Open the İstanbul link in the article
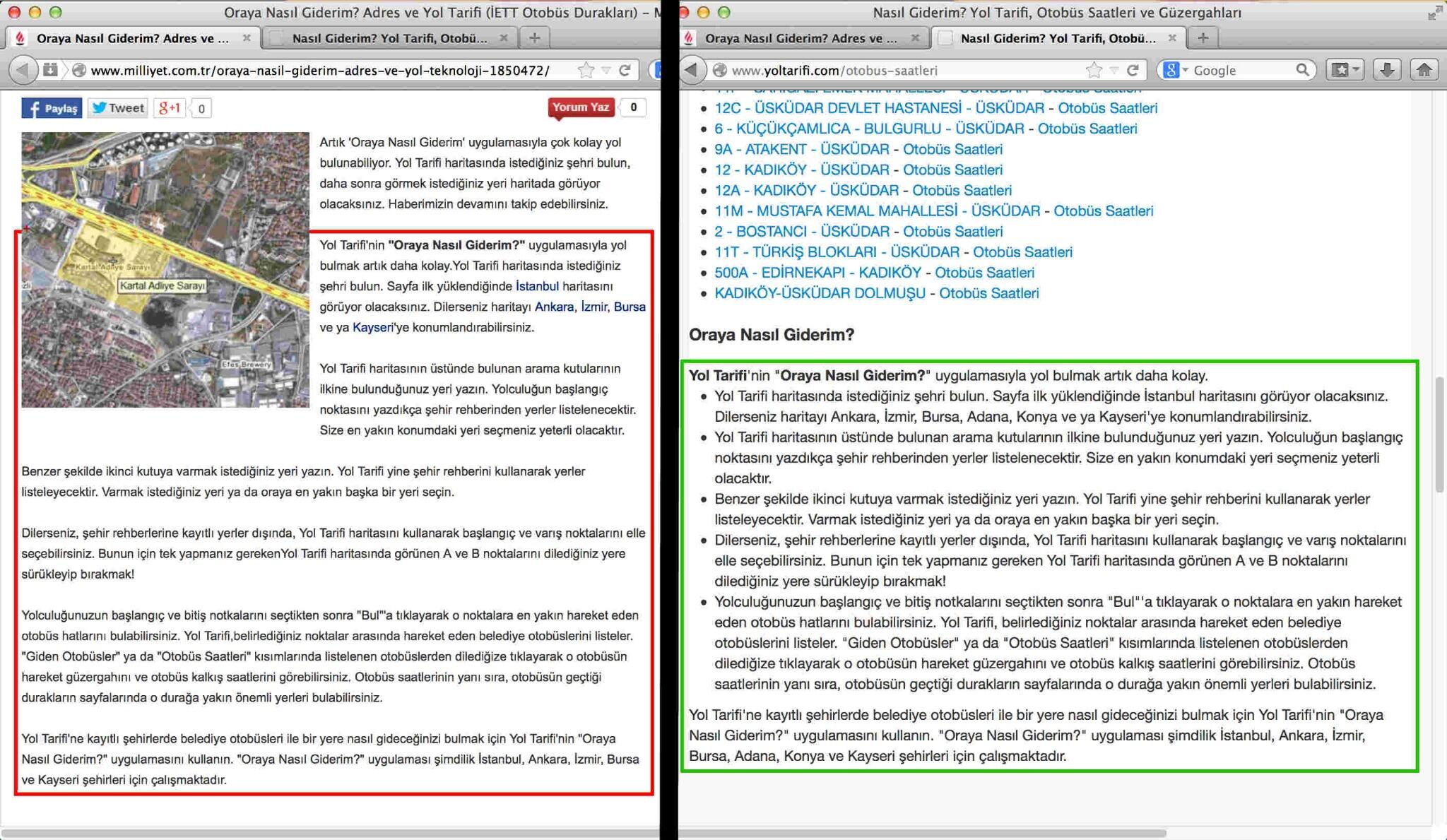The height and width of the screenshot is (840, 1447). (537, 286)
